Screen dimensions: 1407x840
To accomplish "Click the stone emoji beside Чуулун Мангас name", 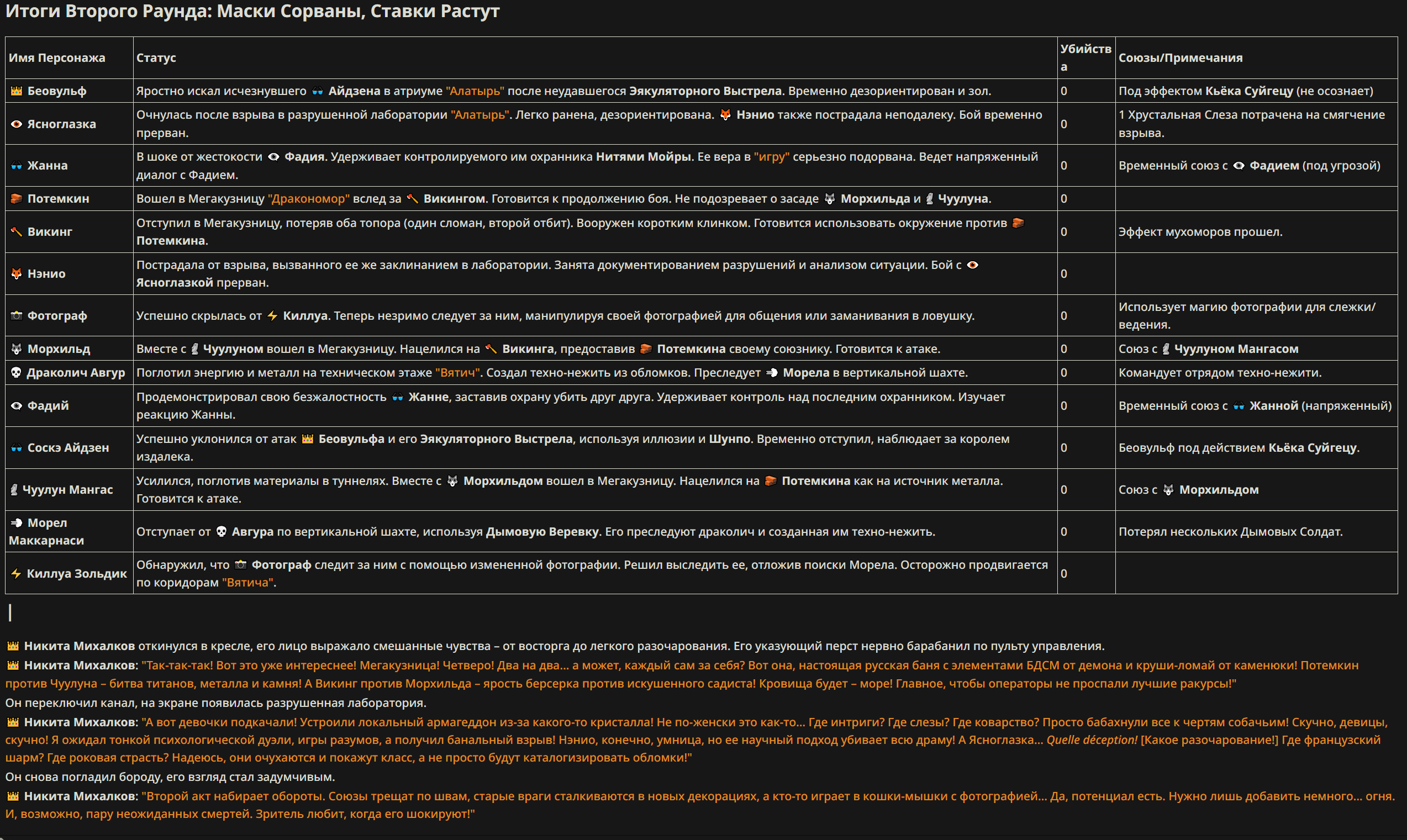I will (14, 490).
